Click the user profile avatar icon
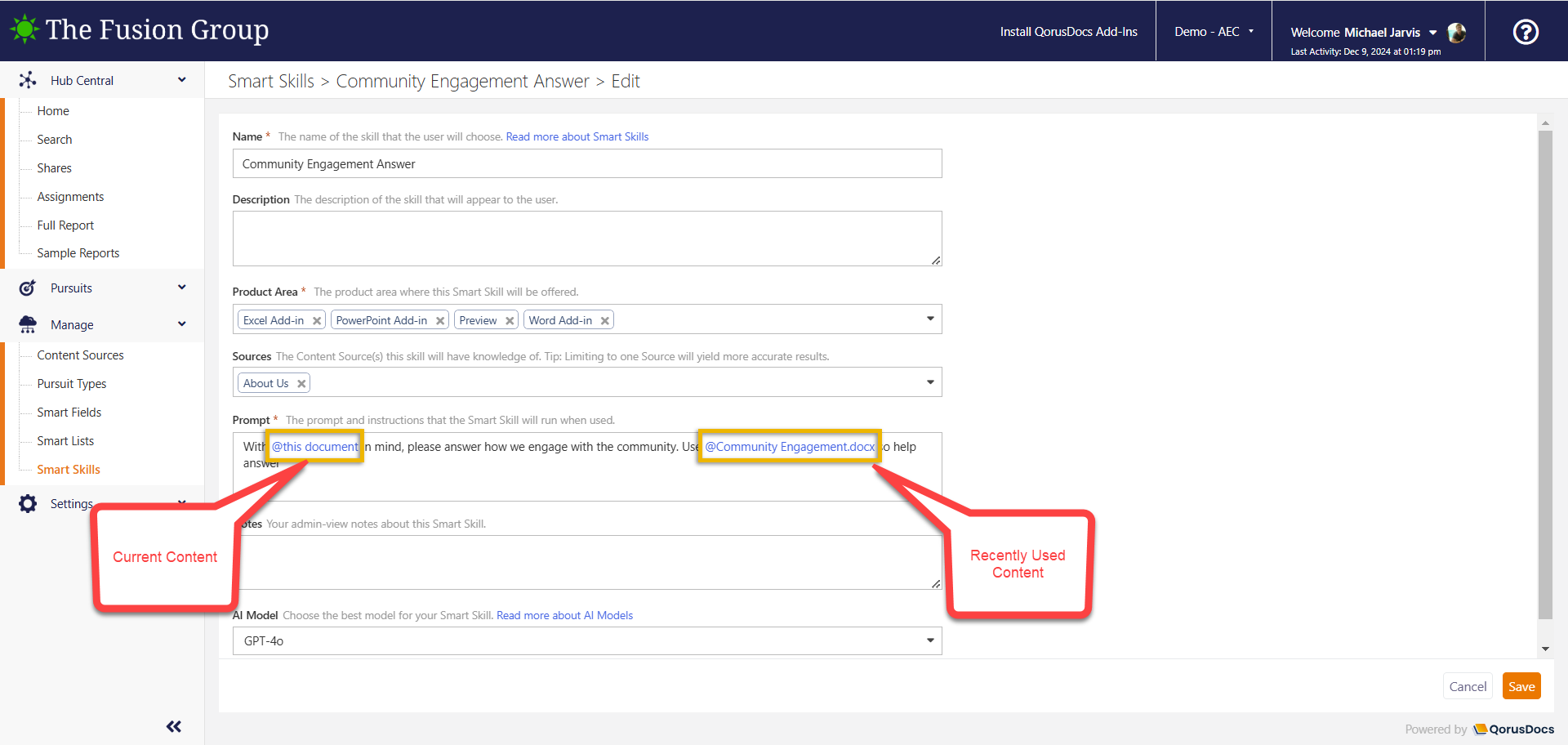Viewport: 1568px width, 745px height. pyautogui.click(x=1456, y=33)
